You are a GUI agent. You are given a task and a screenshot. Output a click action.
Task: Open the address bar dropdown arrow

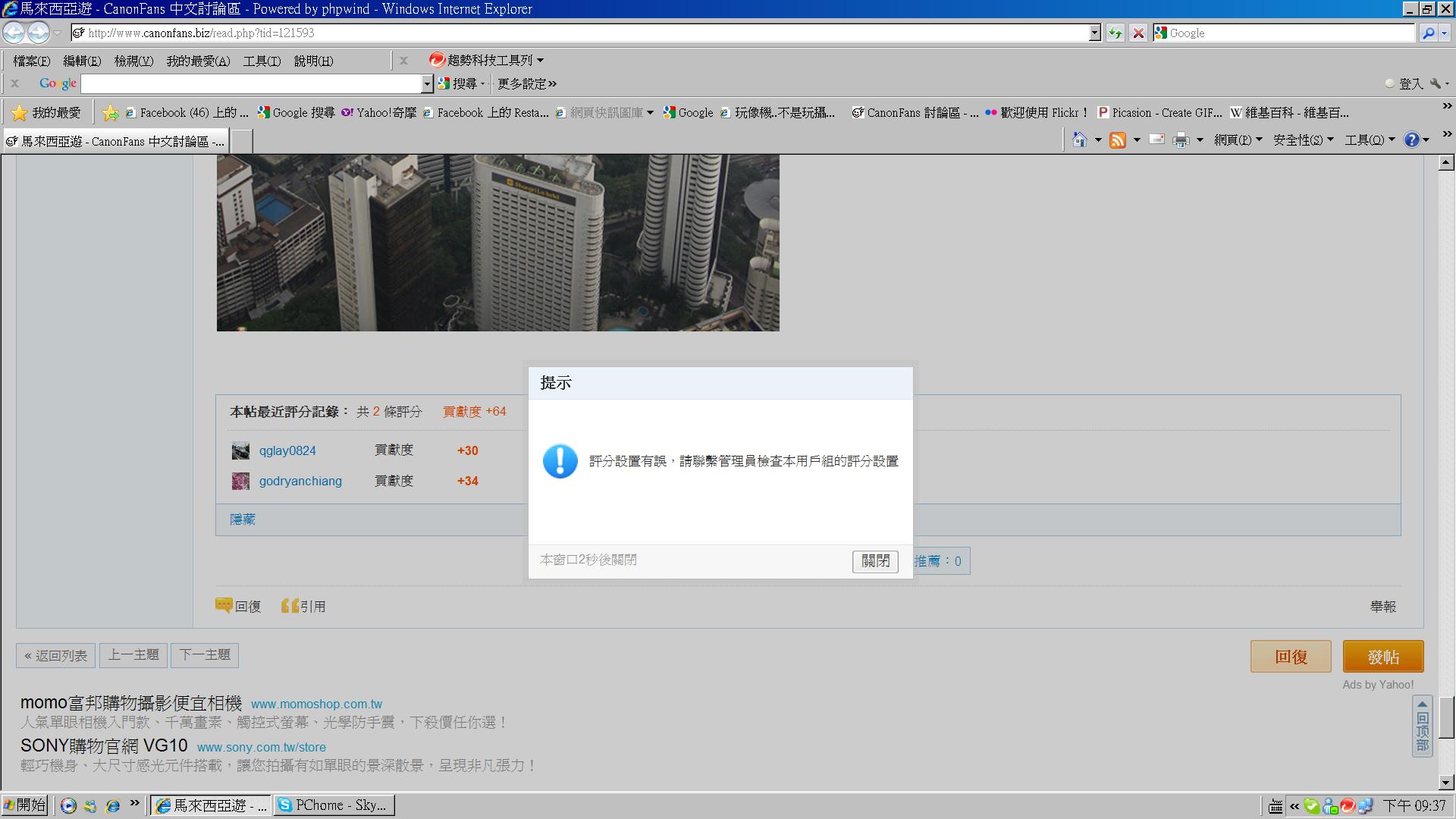pyautogui.click(x=1094, y=33)
